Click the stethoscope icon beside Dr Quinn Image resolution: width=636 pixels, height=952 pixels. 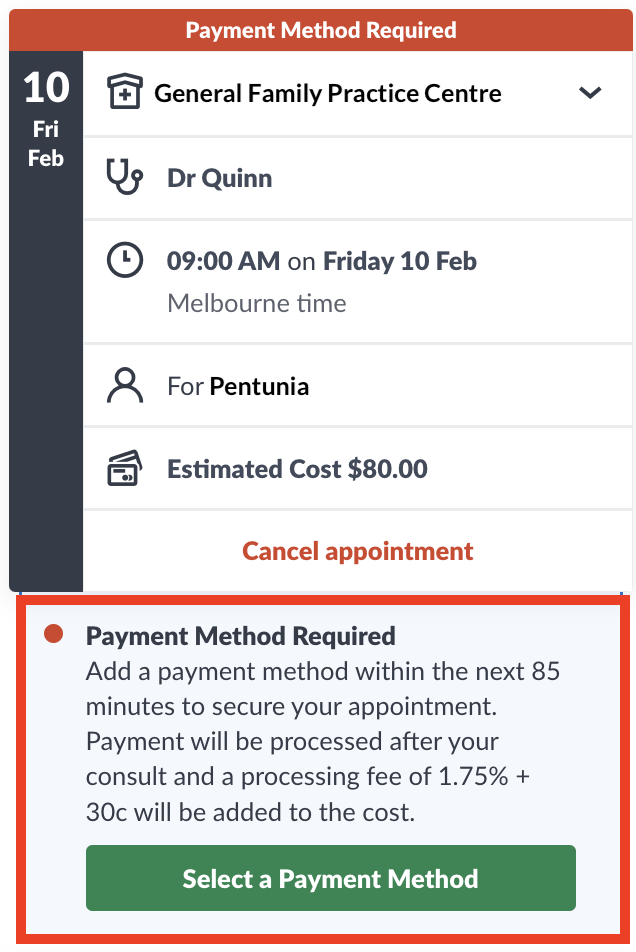click(x=124, y=177)
